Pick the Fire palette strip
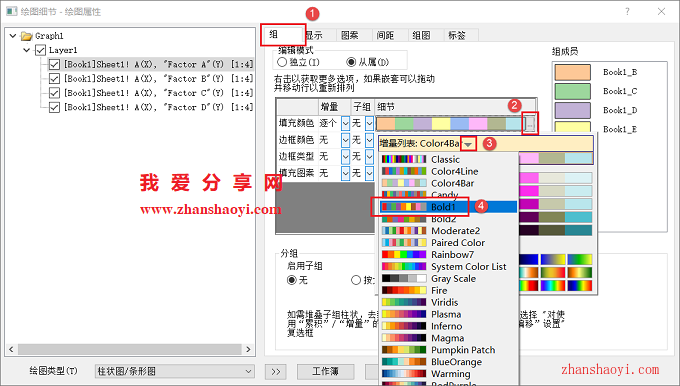The image size is (680, 386). [404, 291]
